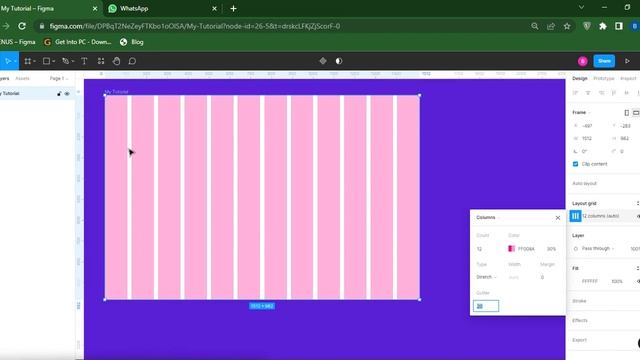The height and width of the screenshot is (360, 640).
Task: Select the My Tutorial layer row
Action: 37,93
